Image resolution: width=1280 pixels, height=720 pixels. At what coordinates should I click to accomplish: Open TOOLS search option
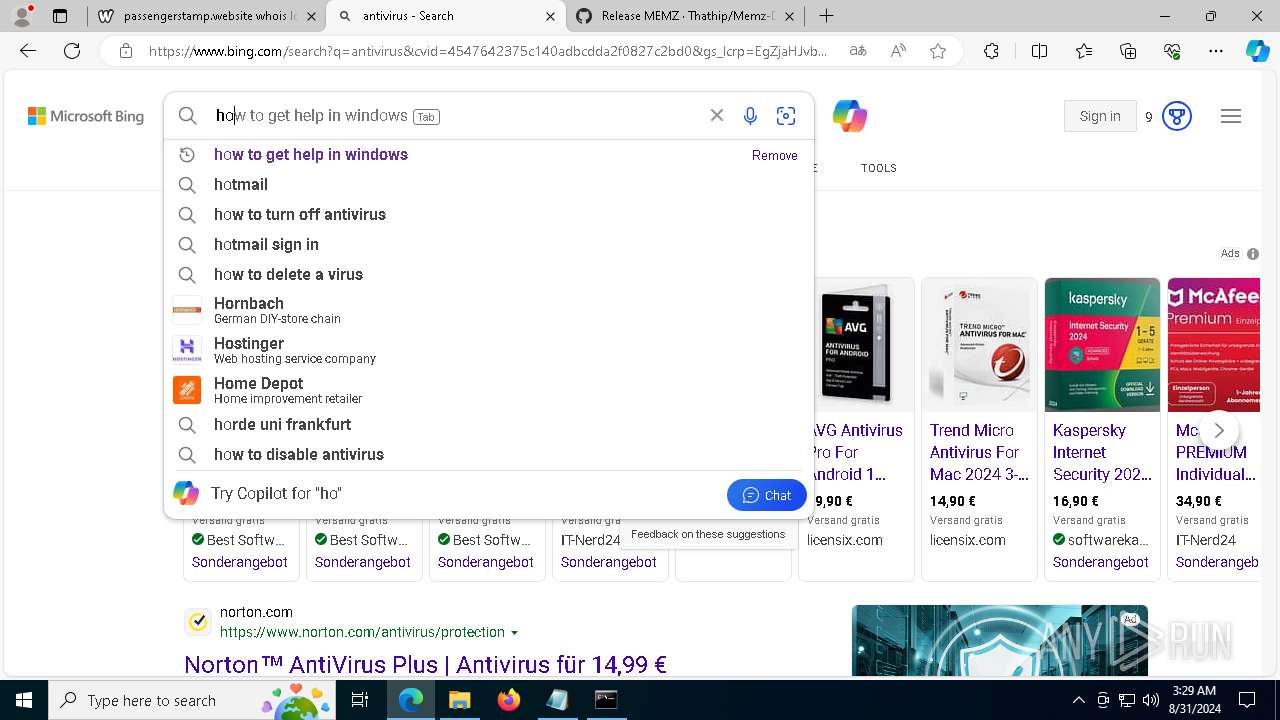[x=879, y=168]
